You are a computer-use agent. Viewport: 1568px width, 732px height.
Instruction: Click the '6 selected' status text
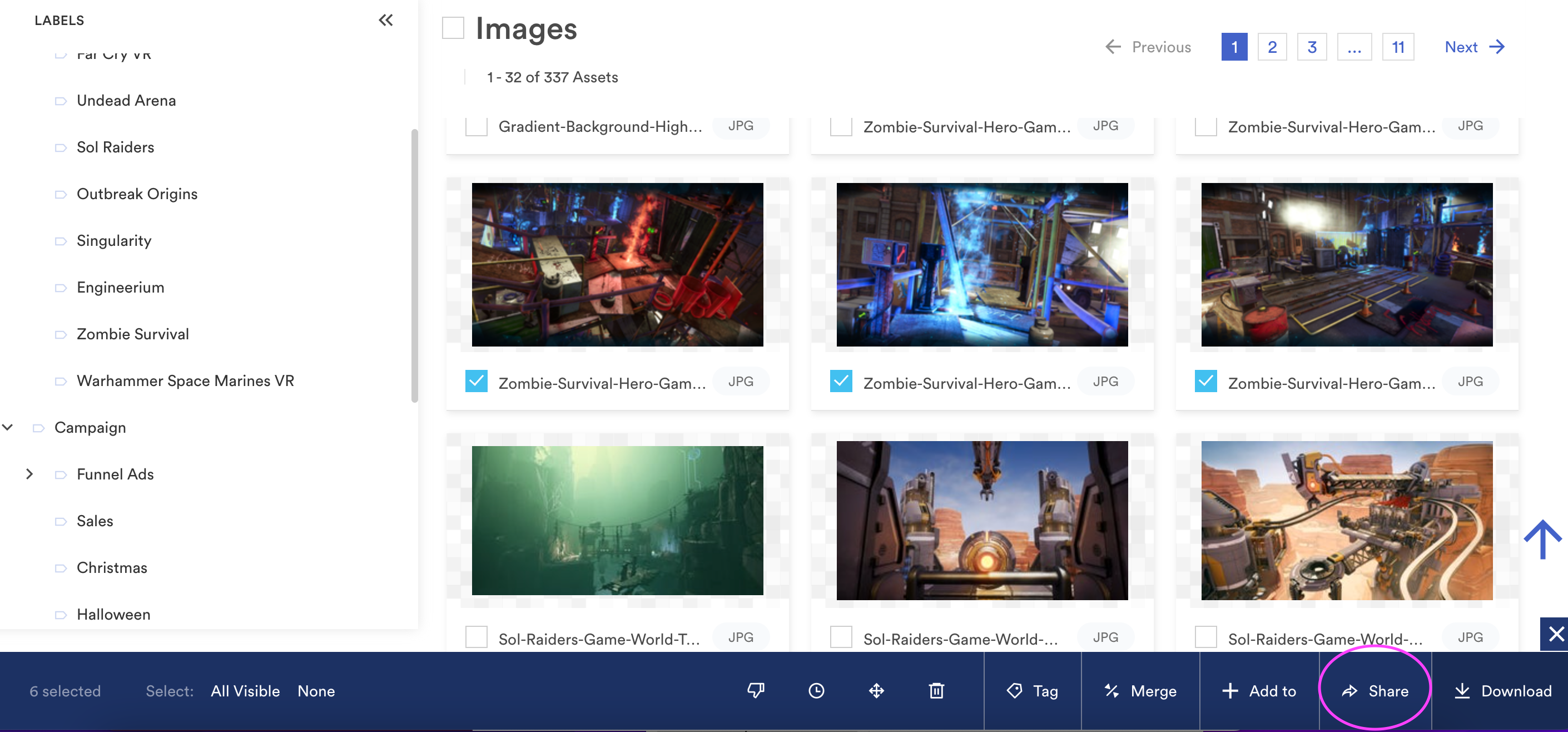click(65, 691)
